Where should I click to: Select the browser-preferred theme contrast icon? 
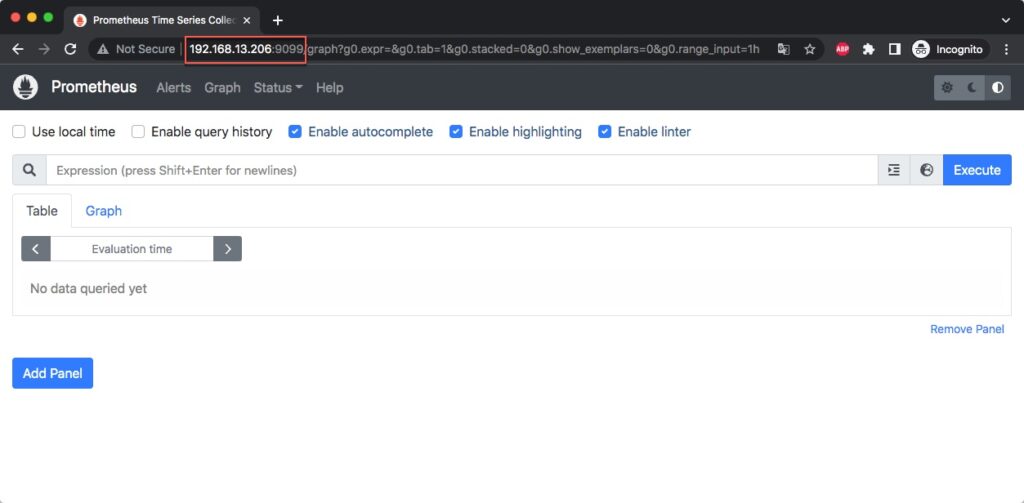(x=998, y=88)
